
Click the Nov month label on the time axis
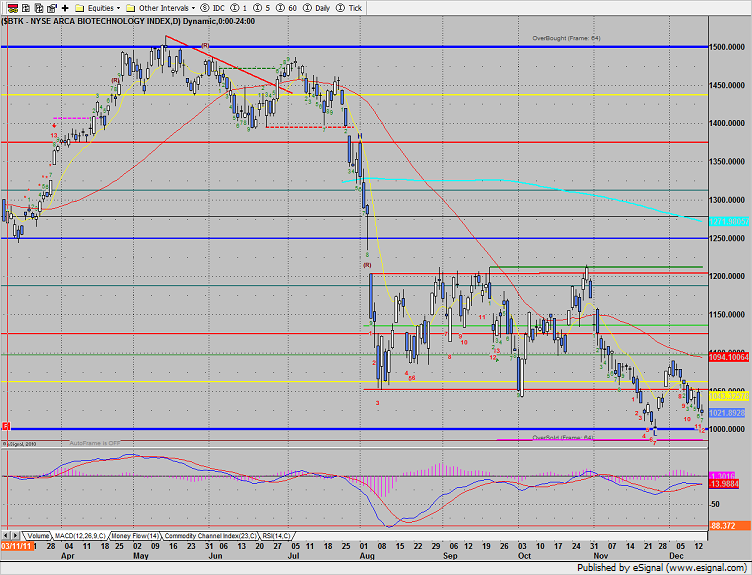(x=600, y=556)
